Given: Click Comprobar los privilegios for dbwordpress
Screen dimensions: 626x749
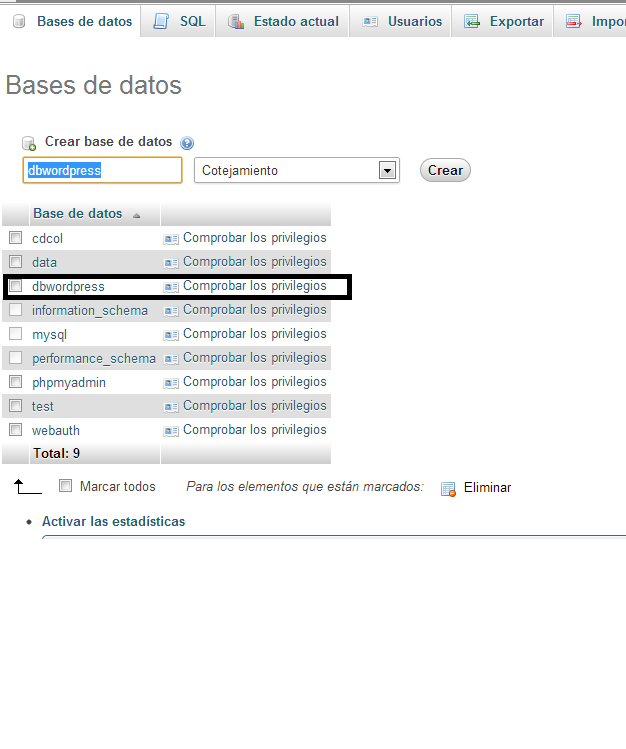Looking at the screenshot, I should pos(255,286).
